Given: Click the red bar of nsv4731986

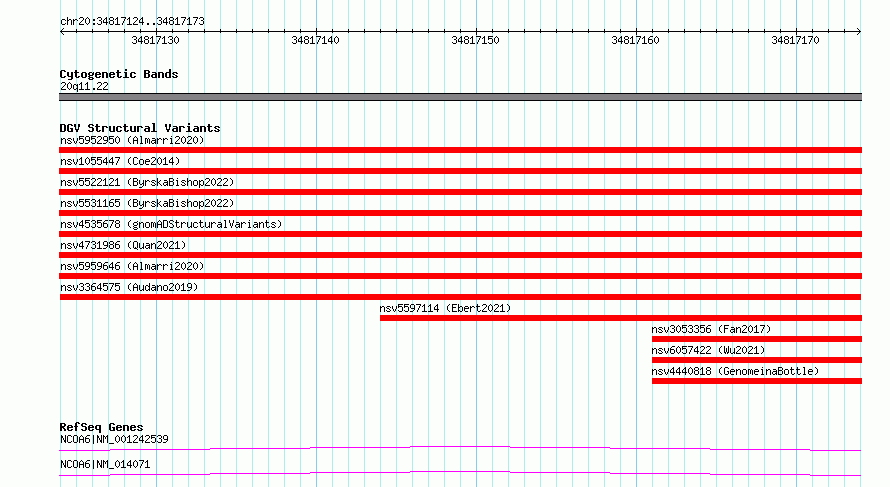Looking at the screenshot, I should click(460, 255).
